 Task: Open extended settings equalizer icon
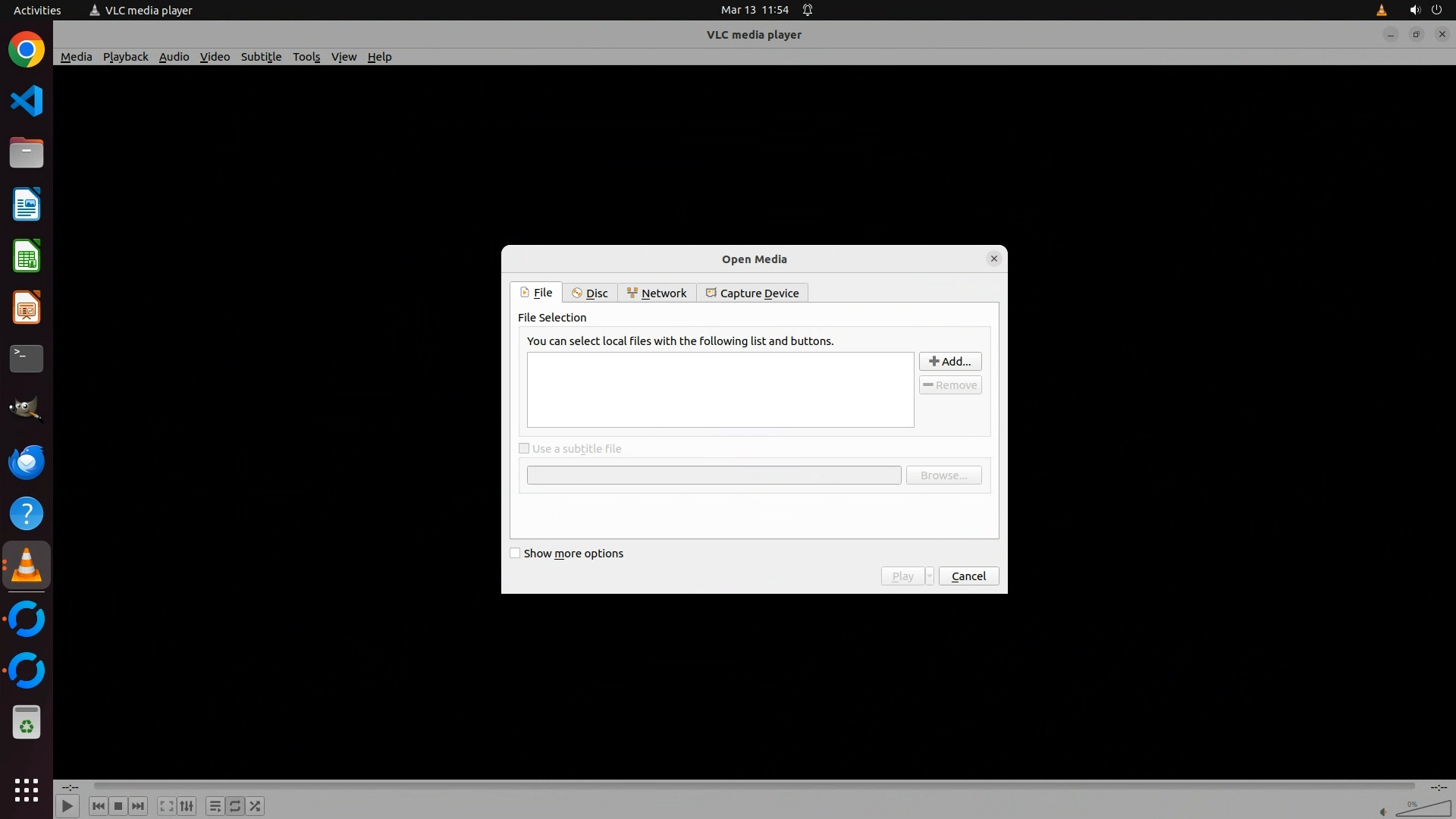click(187, 806)
